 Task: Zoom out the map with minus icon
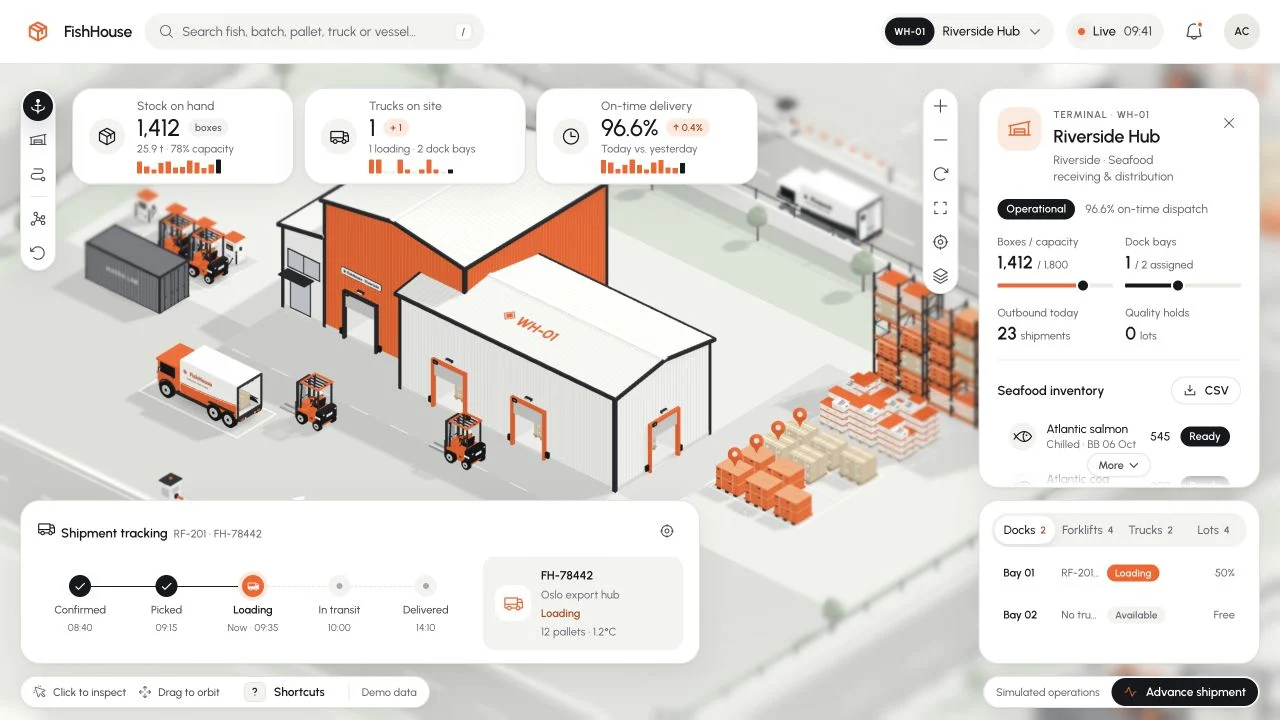[940, 140]
